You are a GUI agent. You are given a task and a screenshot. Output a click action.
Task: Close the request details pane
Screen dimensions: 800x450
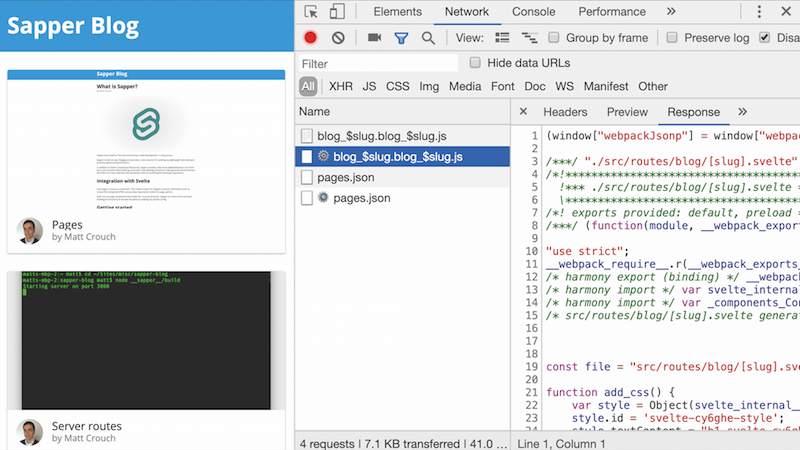(523, 111)
